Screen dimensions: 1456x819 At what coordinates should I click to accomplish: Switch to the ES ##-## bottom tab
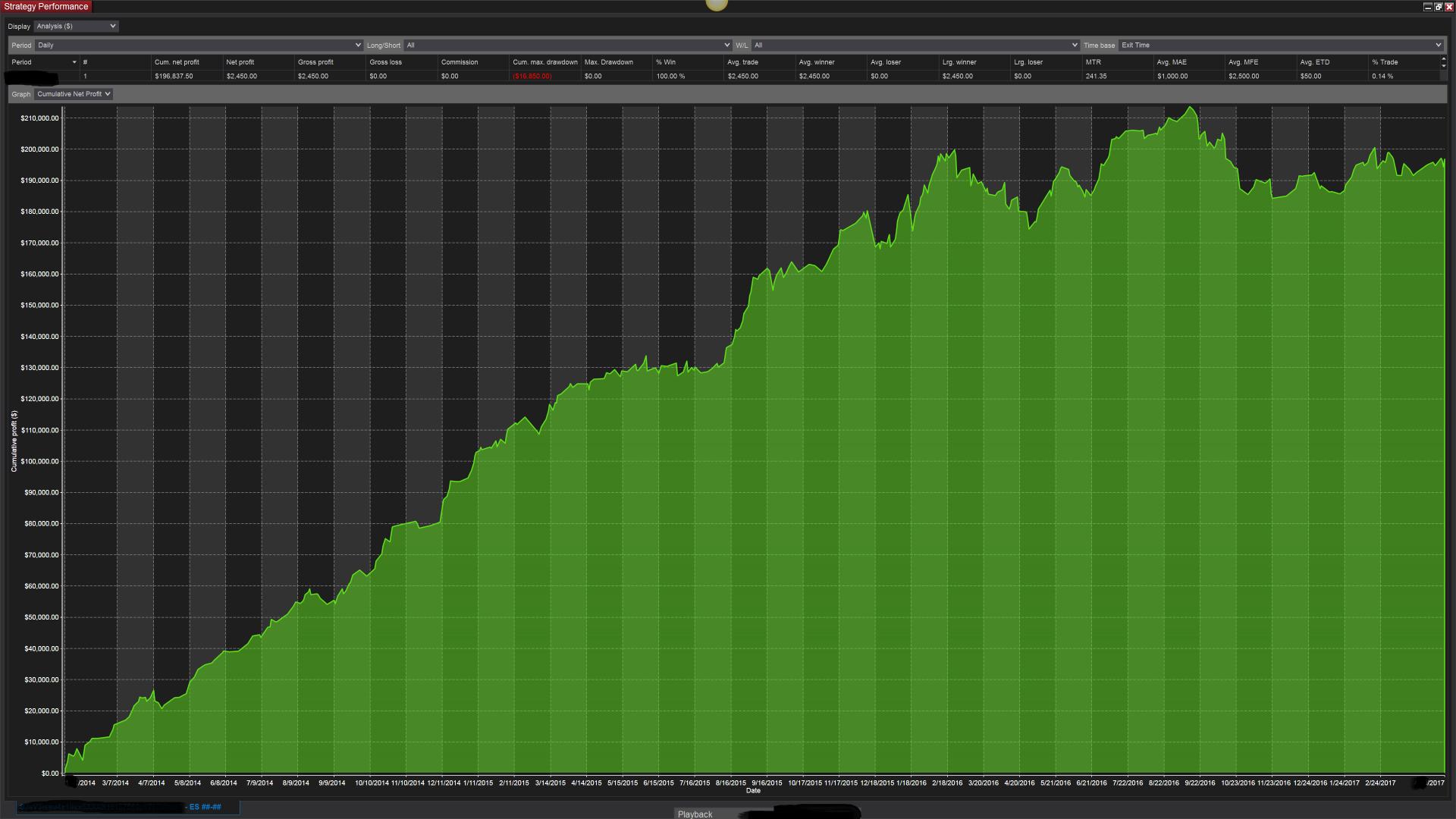click(x=205, y=807)
